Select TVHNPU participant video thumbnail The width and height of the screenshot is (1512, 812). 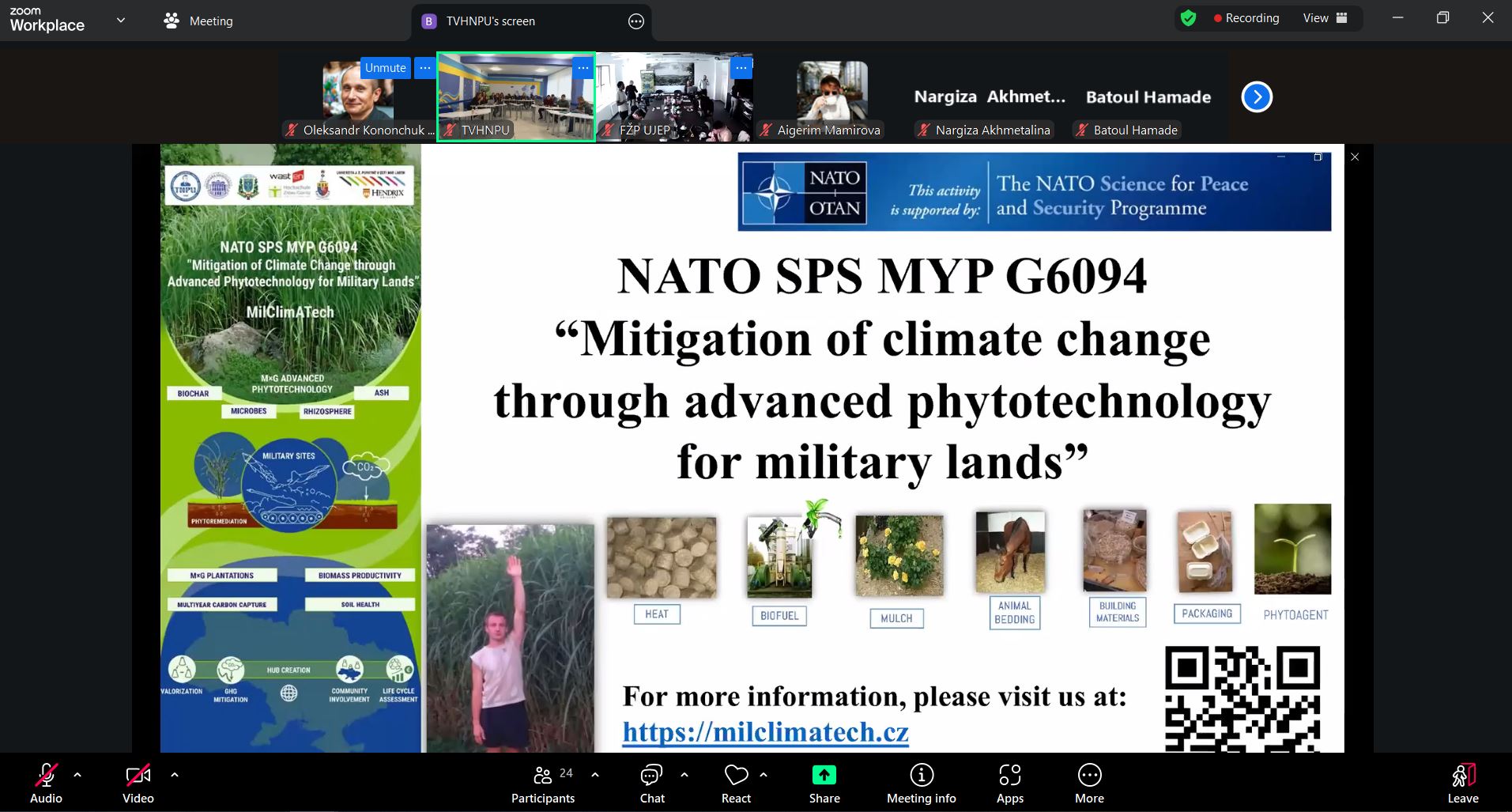coord(516,97)
